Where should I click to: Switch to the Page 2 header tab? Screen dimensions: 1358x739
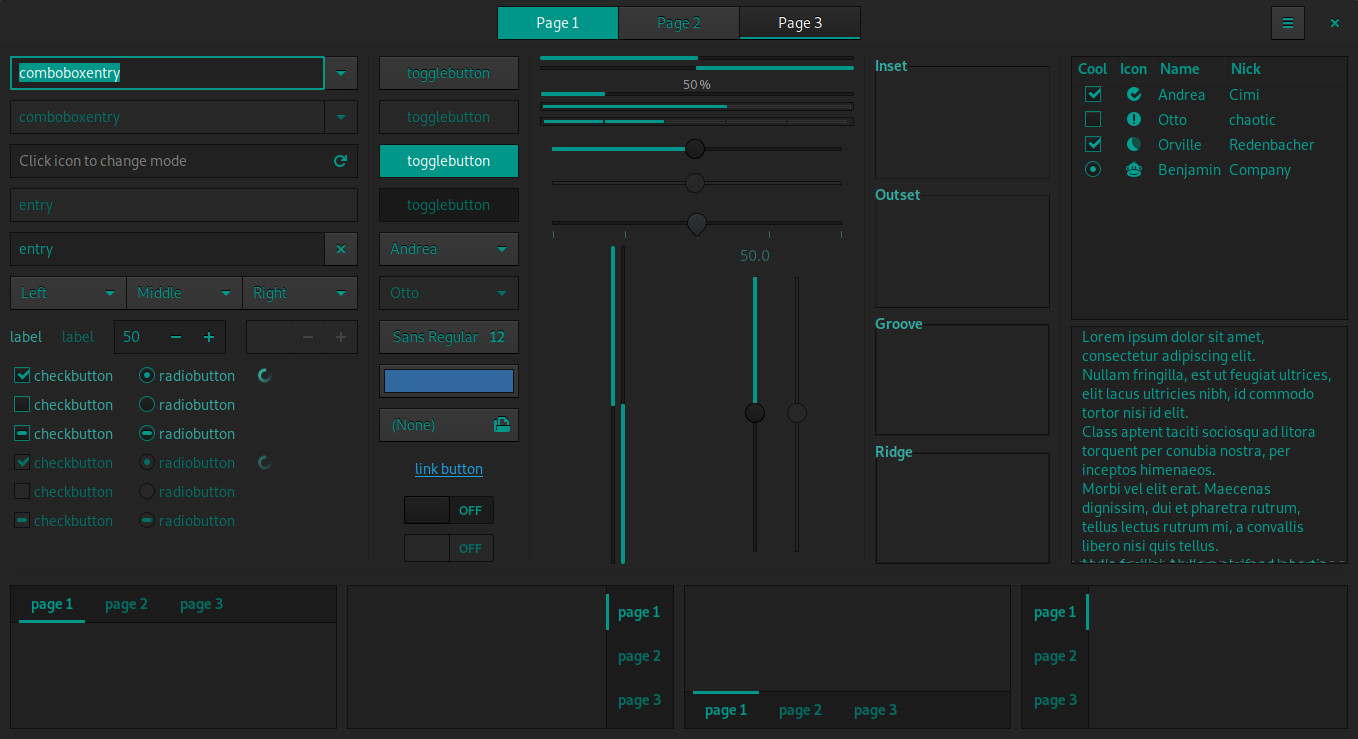tap(679, 23)
